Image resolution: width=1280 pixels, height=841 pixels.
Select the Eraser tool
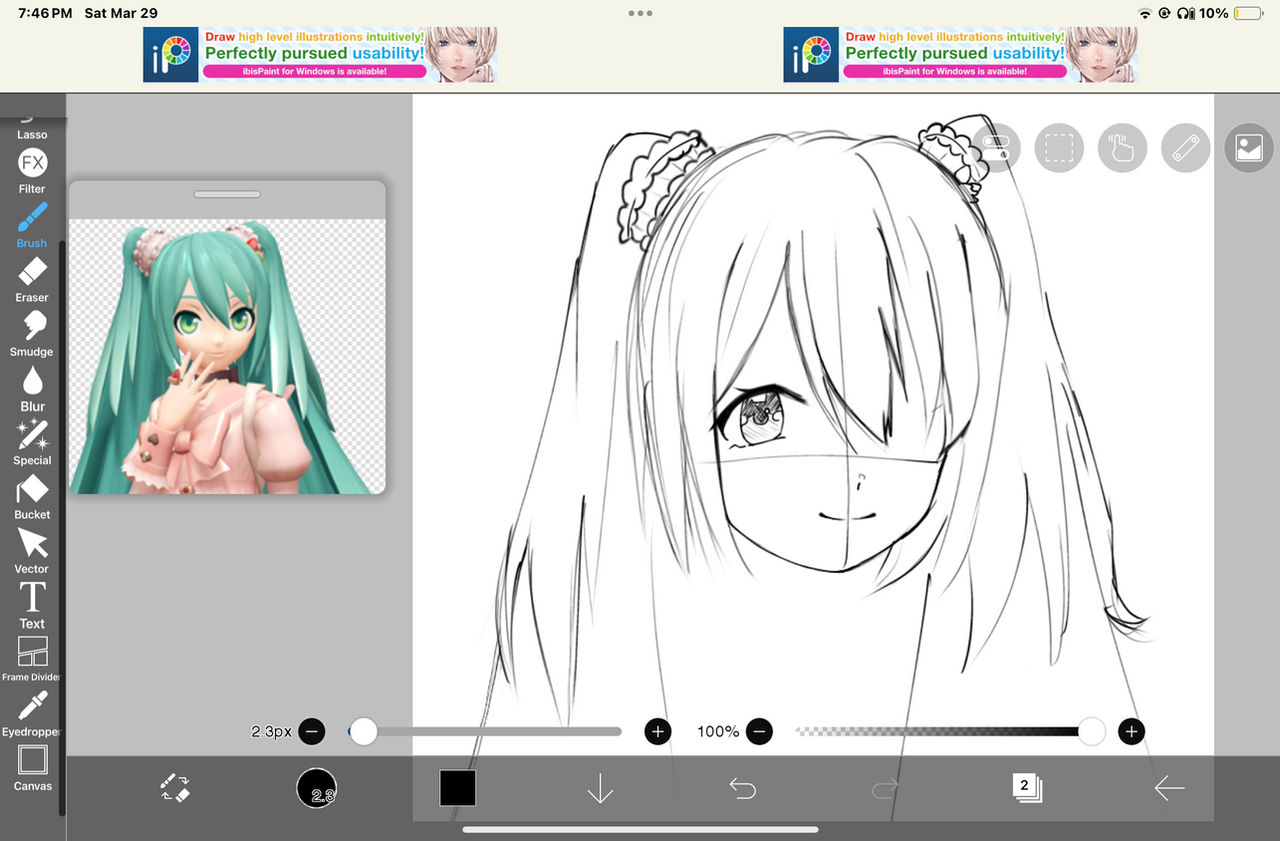click(x=32, y=279)
